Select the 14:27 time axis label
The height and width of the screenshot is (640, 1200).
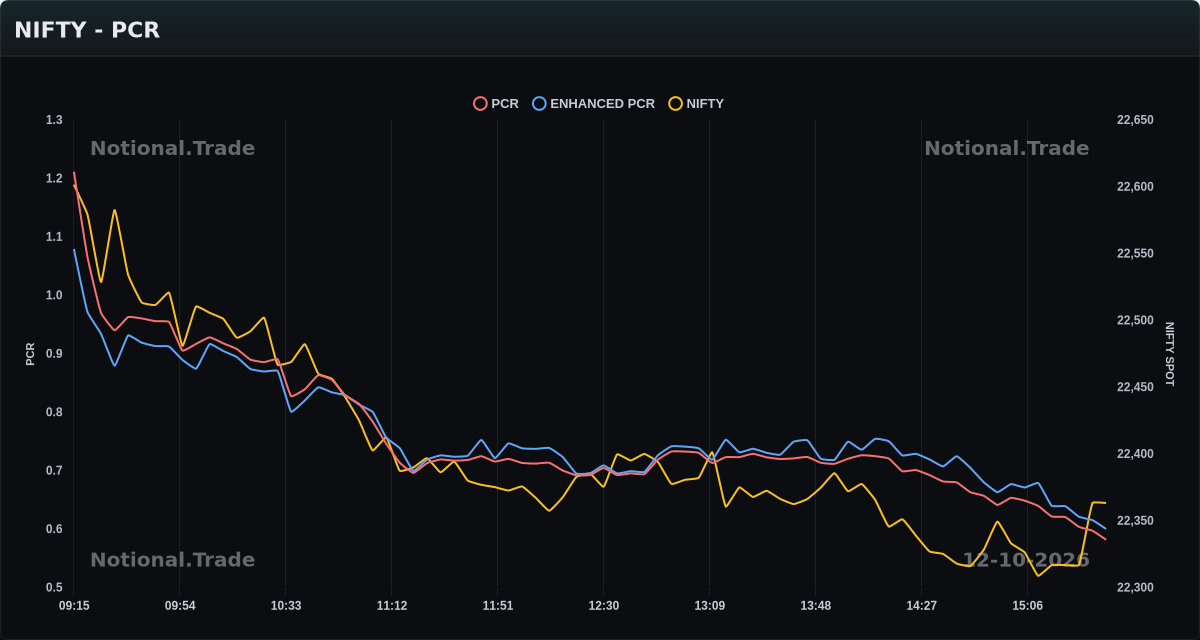coord(921,606)
